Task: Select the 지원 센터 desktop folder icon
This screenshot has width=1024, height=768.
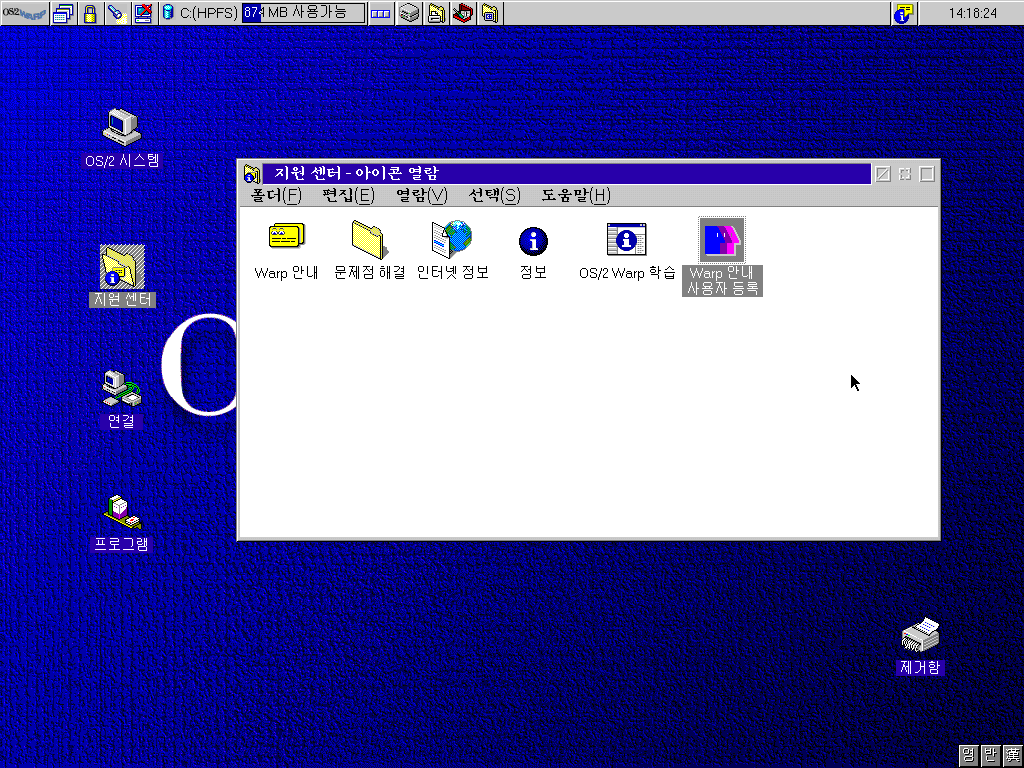Action: [x=122, y=276]
